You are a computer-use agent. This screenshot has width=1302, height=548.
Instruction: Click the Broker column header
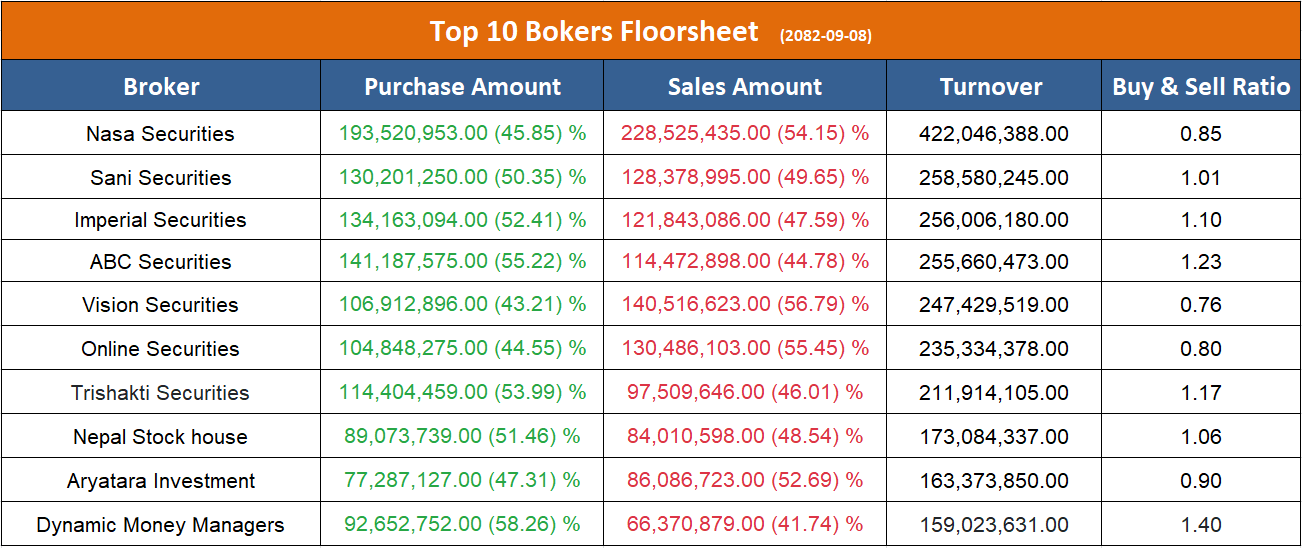point(161,87)
